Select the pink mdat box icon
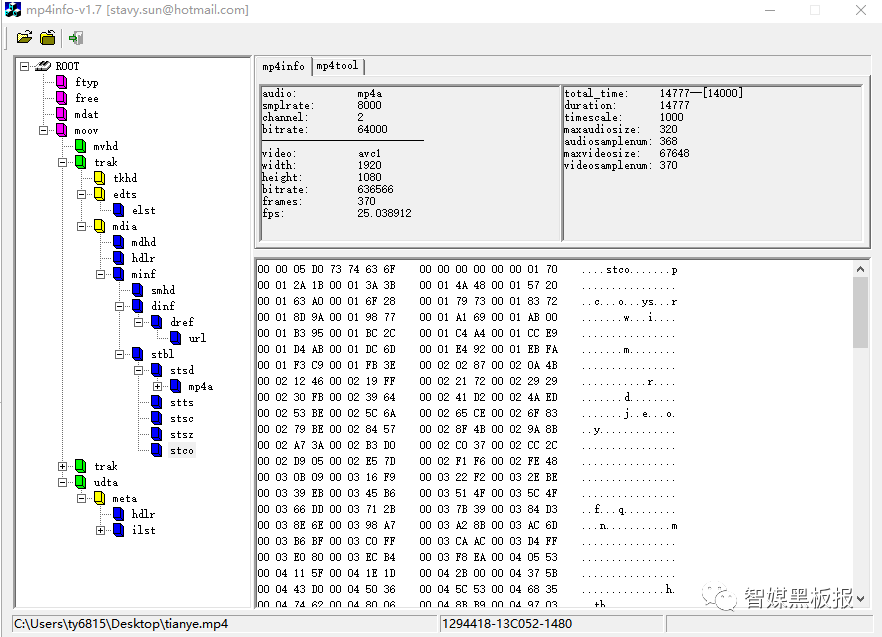The width and height of the screenshot is (882, 637). (62, 114)
